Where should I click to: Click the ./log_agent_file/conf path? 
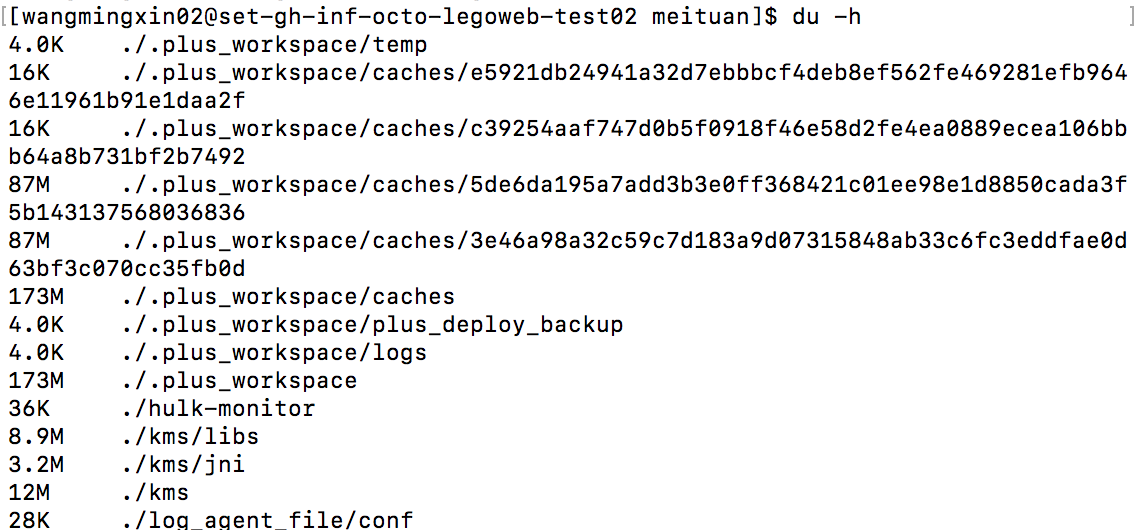(x=266, y=520)
